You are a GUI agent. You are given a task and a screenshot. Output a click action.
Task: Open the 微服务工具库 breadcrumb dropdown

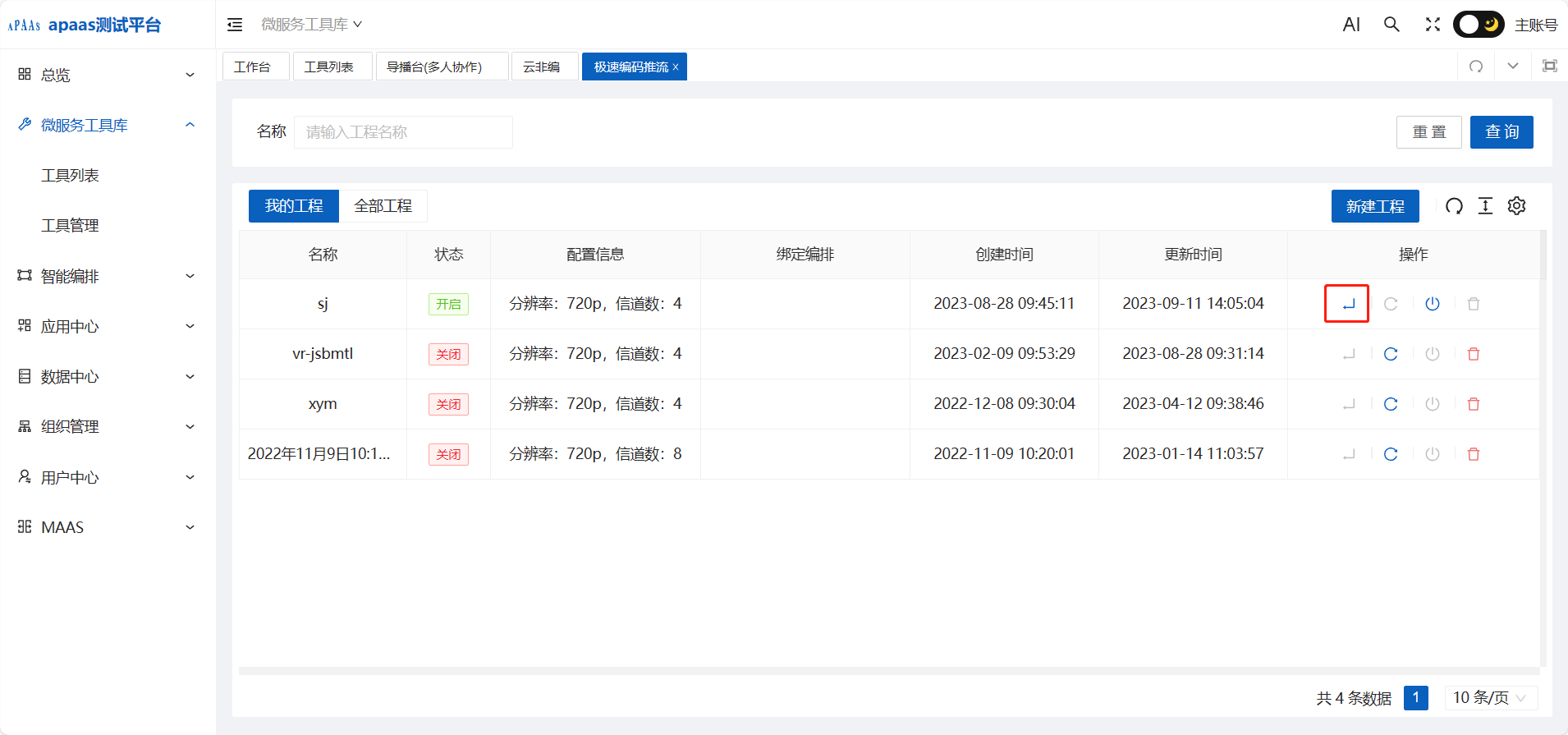(x=311, y=25)
